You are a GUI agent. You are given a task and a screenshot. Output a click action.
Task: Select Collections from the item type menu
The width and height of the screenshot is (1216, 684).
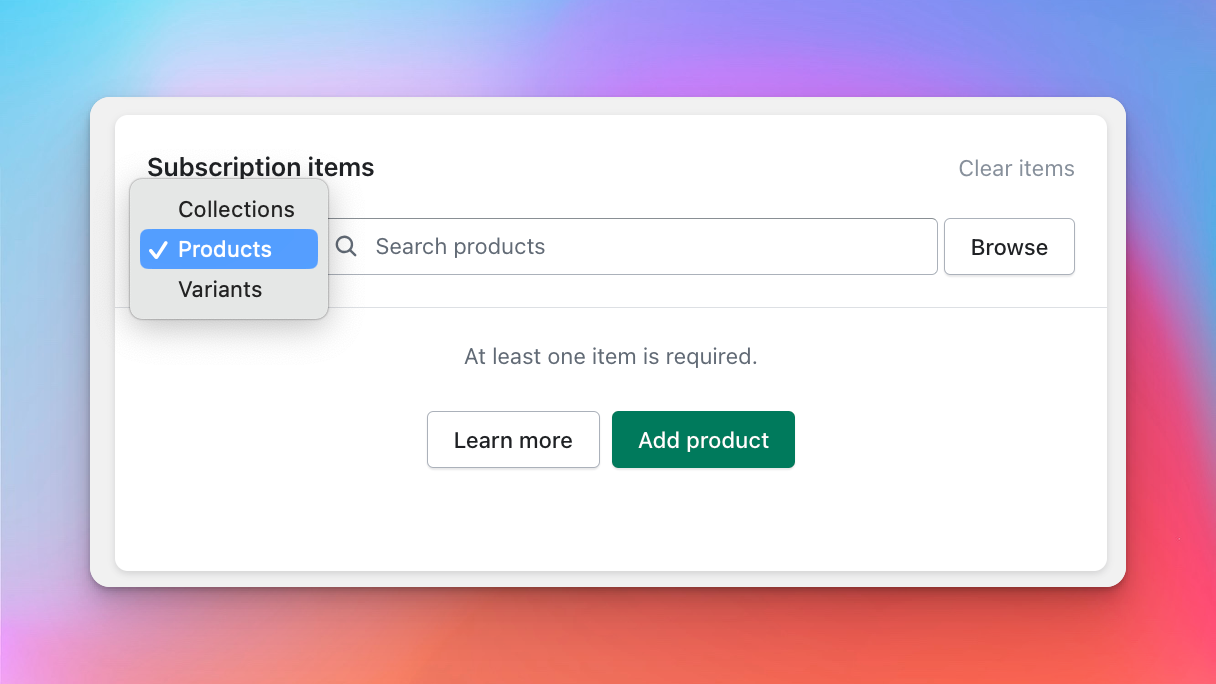236,209
